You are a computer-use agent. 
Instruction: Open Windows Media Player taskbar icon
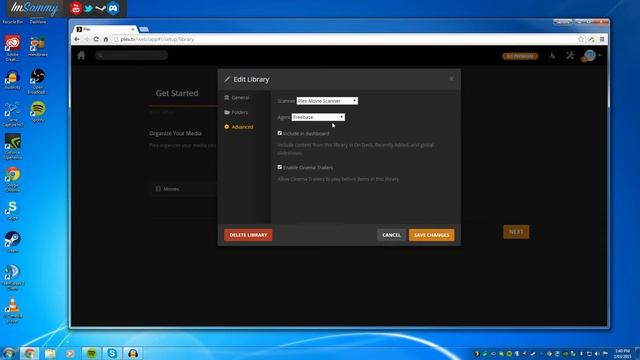tap(70, 353)
